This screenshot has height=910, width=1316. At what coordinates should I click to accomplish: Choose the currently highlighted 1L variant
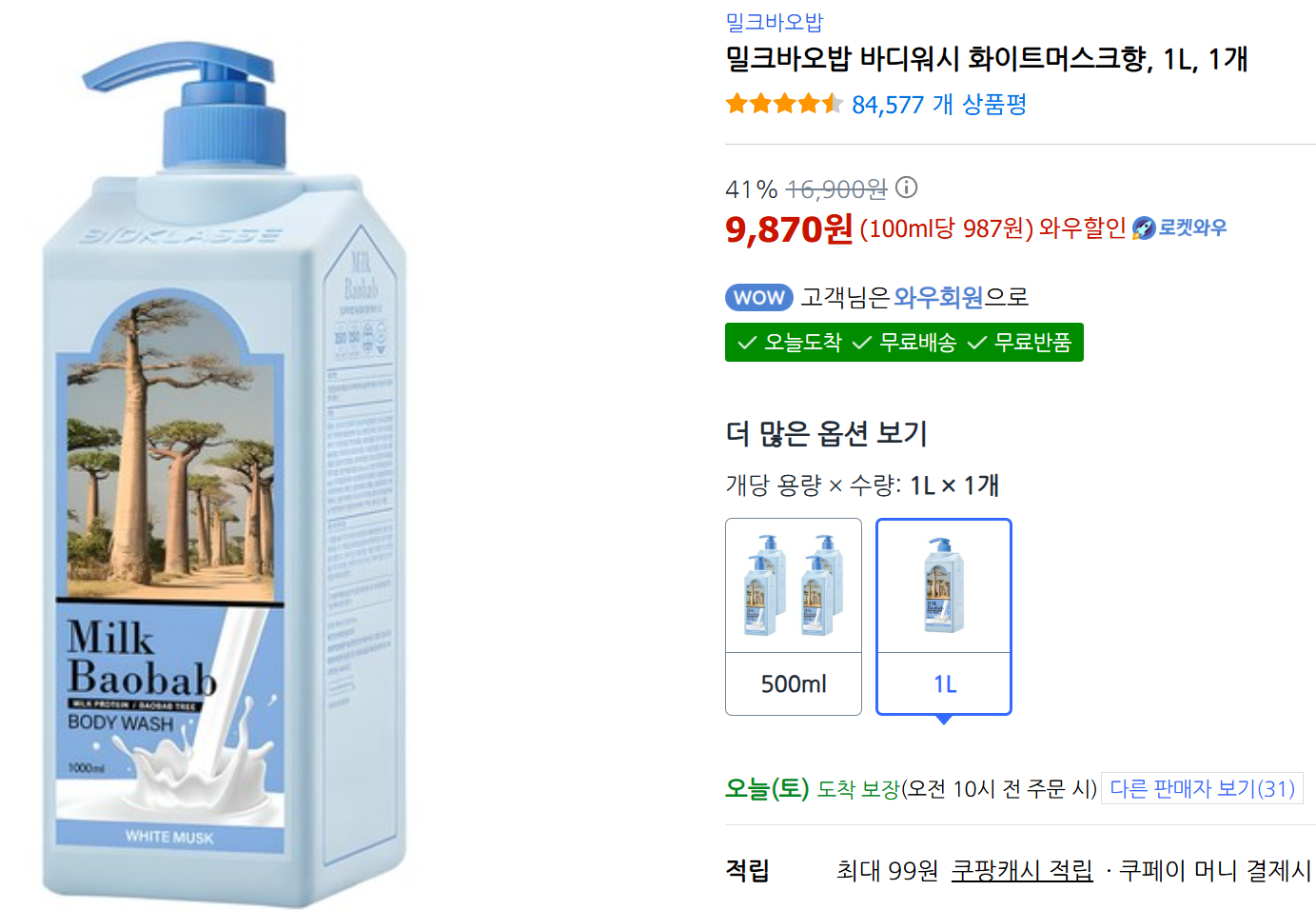943,616
